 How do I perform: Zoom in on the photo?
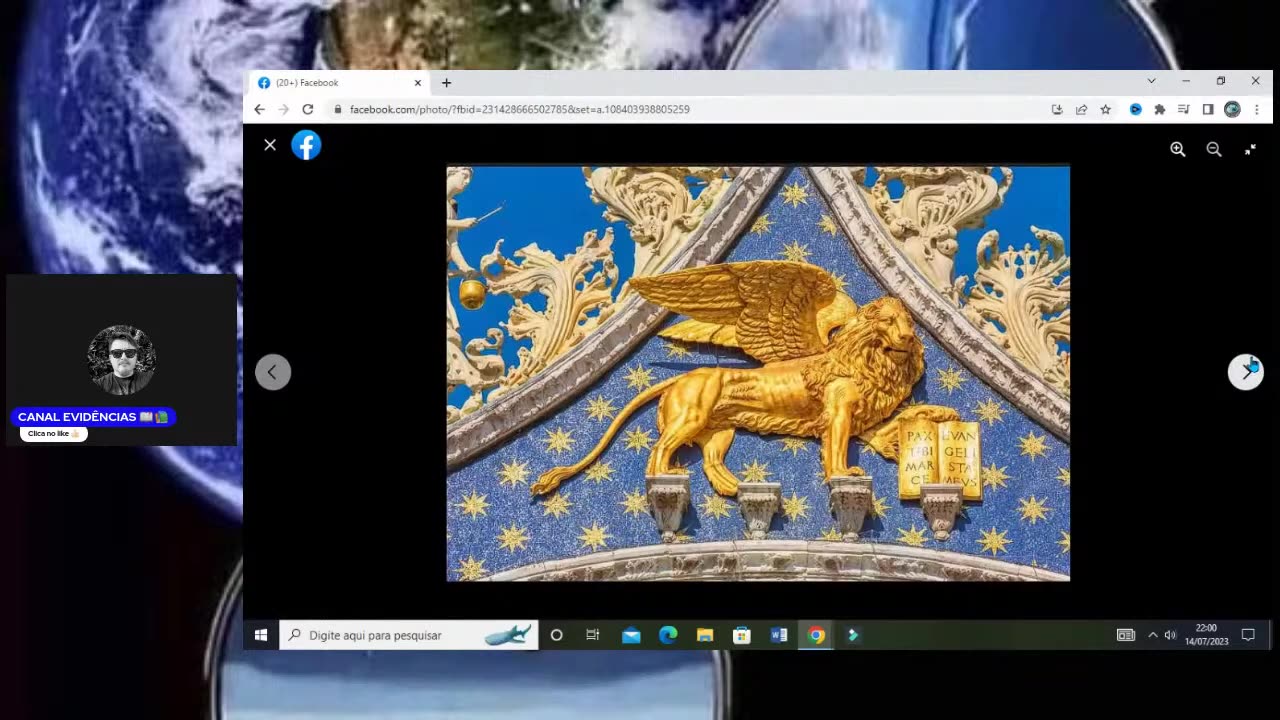(x=1178, y=149)
